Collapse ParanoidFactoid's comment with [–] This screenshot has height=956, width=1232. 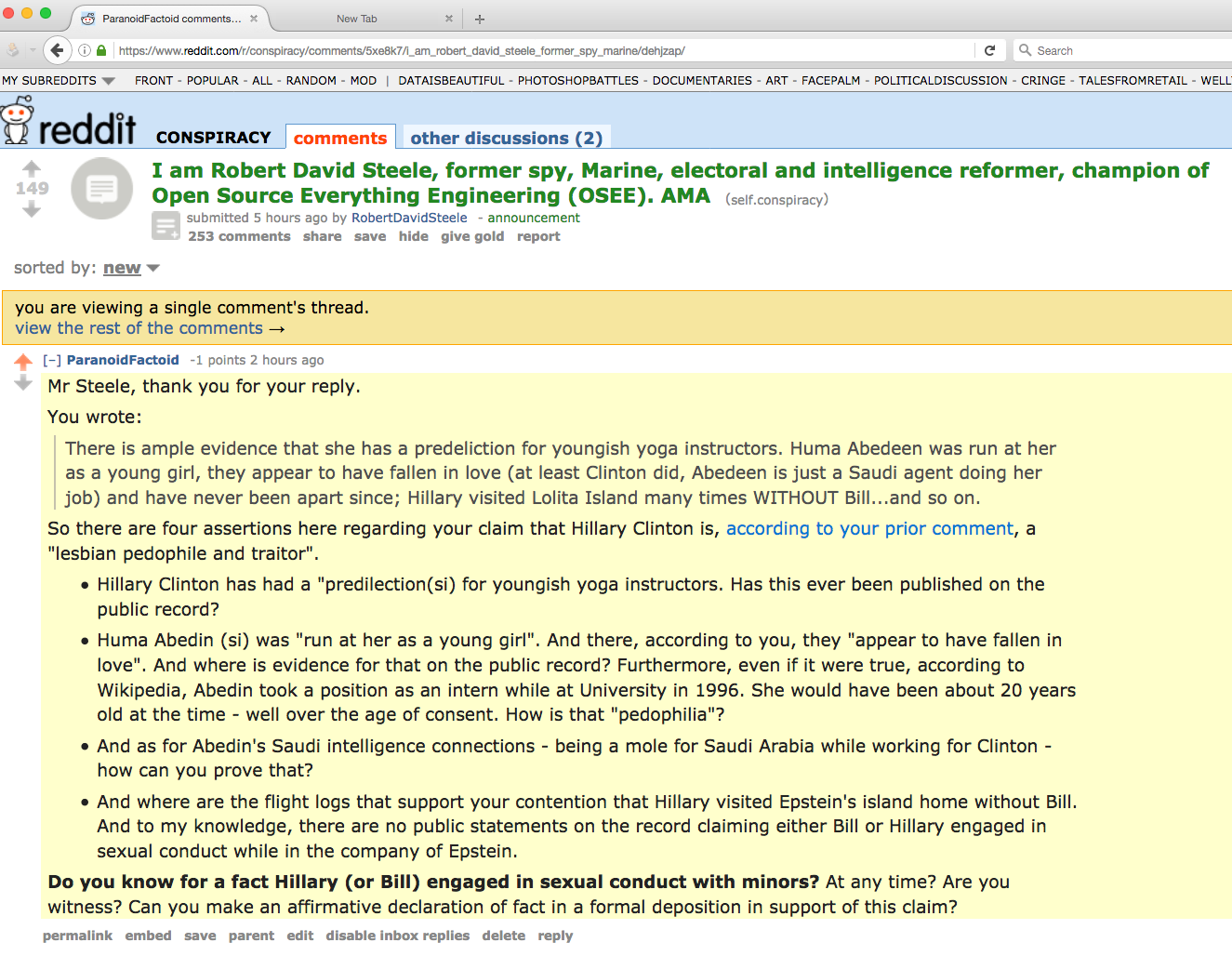pos(52,360)
